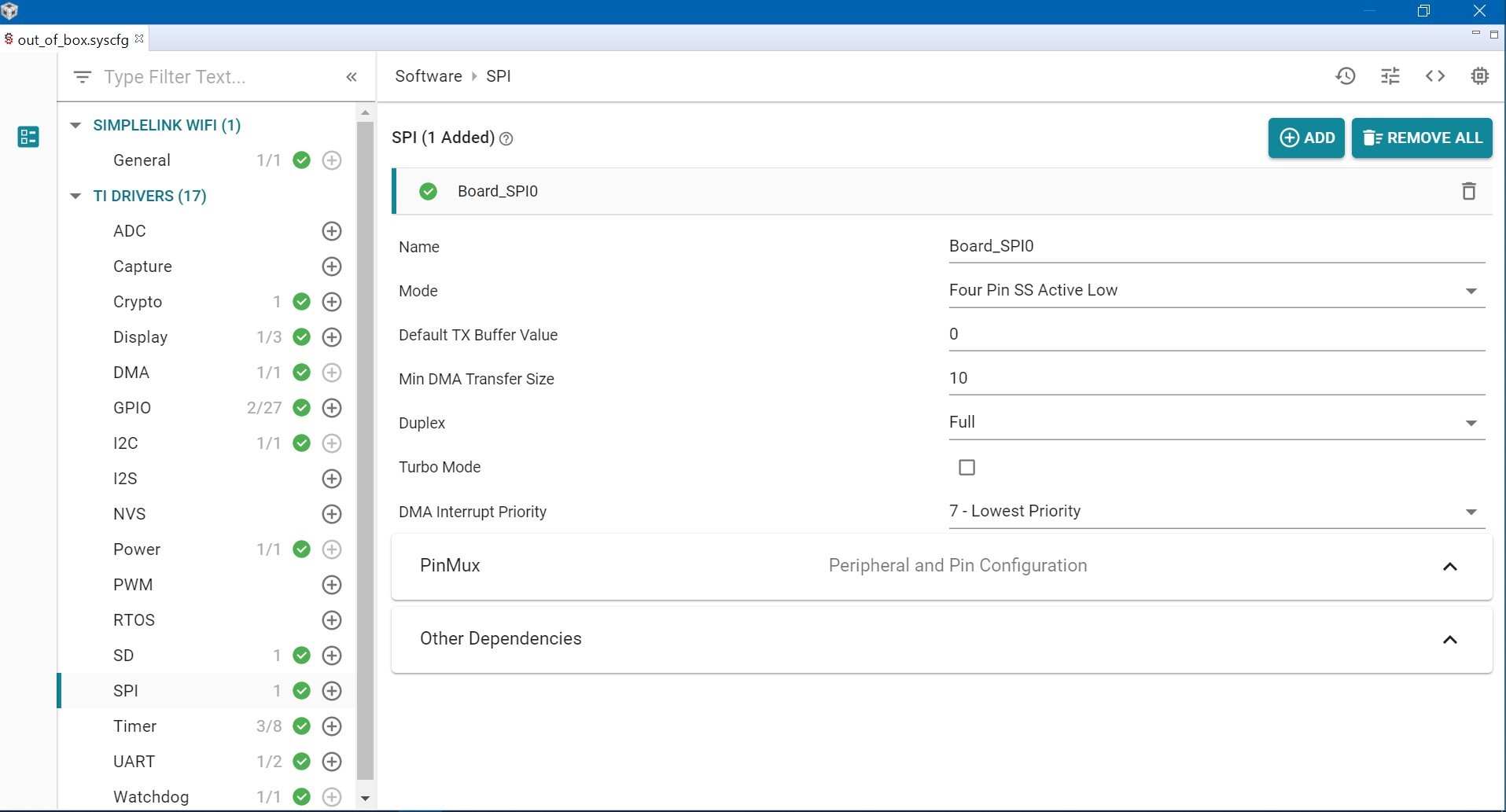Open the DMA Interrupt Priority dropdown
This screenshot has height=812, width=1506.
1217,511
